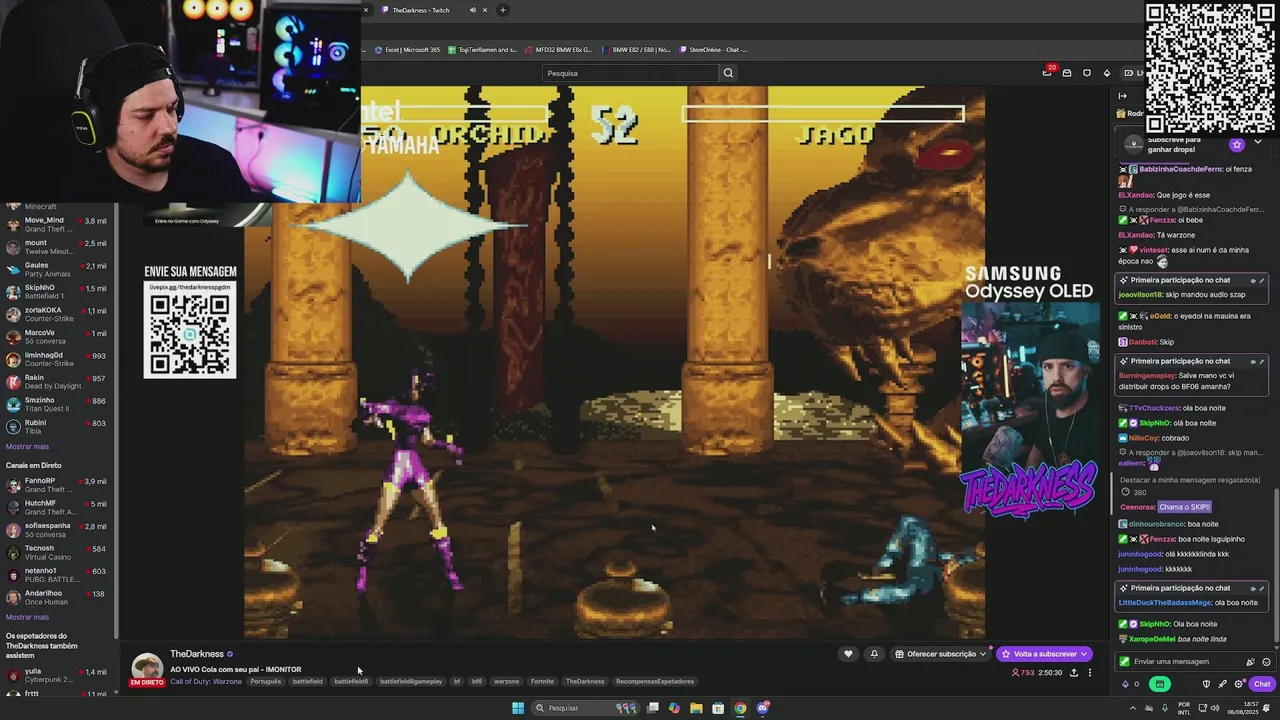Select the warzone tag
The height and width of the screenshot is (720, 1280).
click(507, 681)
